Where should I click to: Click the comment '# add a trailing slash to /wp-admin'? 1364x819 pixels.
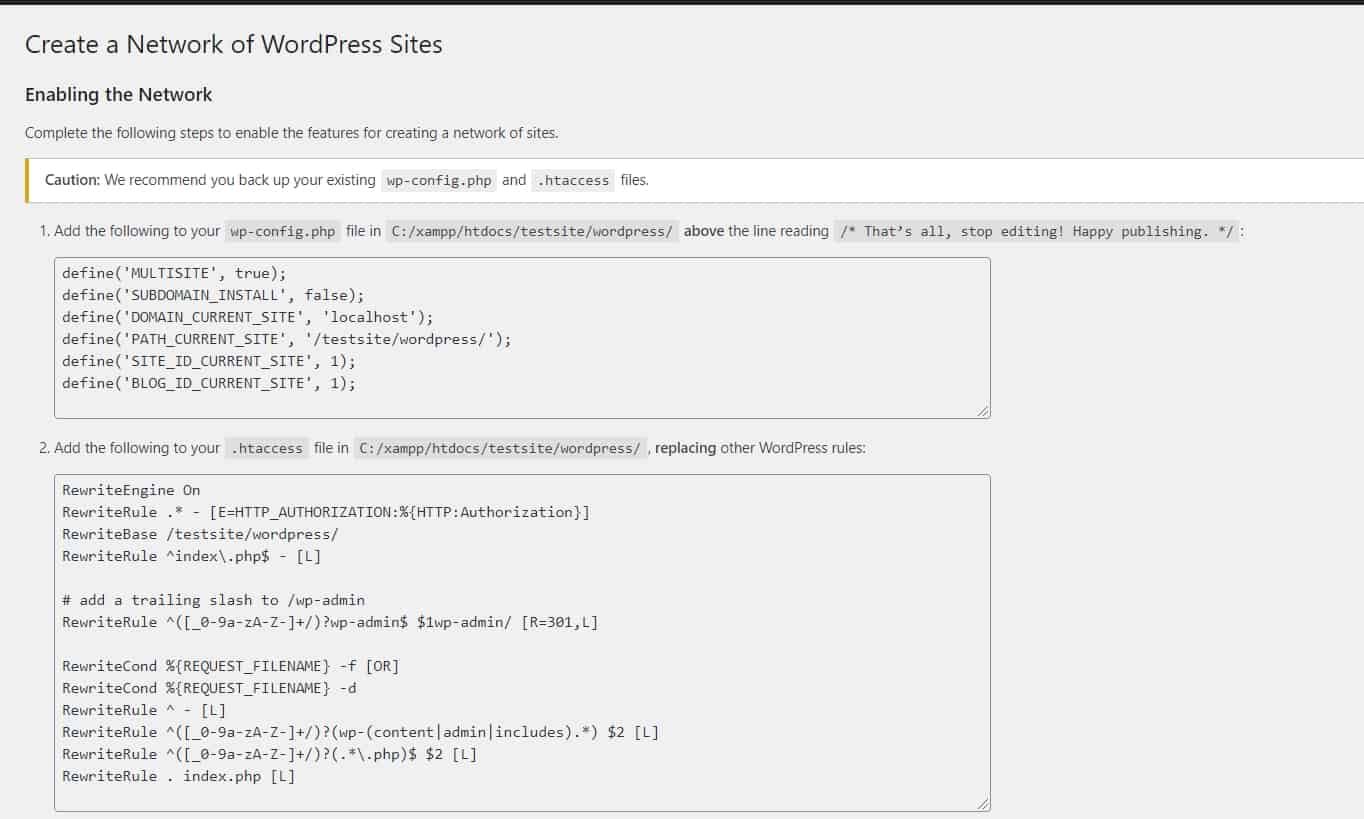[213, 600]
